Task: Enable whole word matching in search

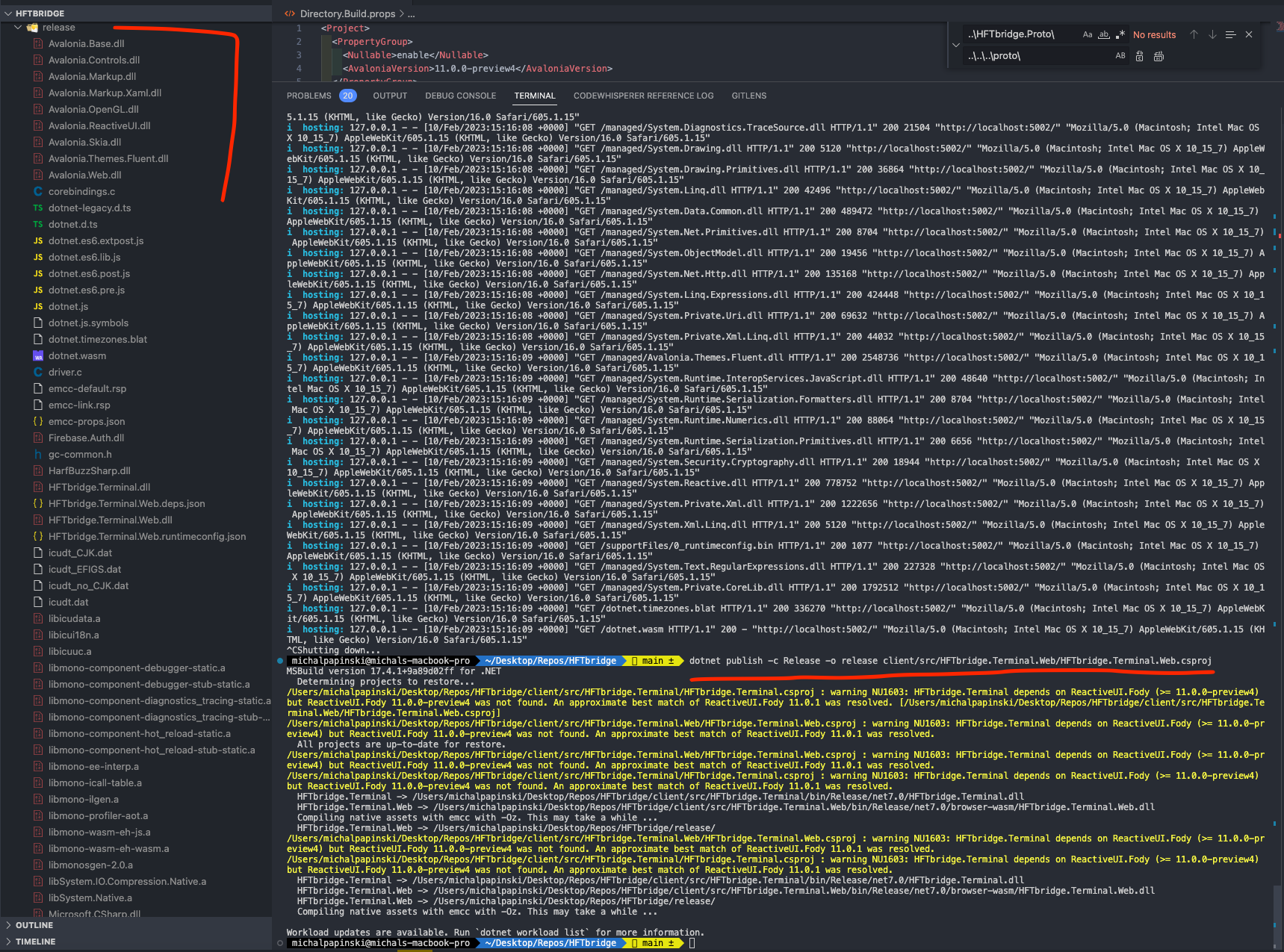Action: pos(1104,34)
